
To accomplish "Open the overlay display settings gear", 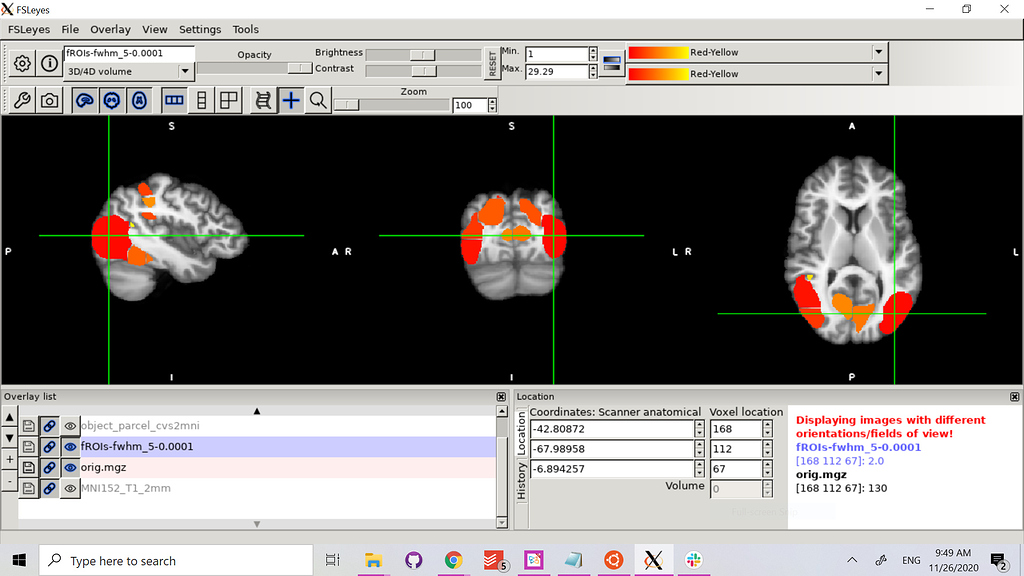I will point(21,62).
